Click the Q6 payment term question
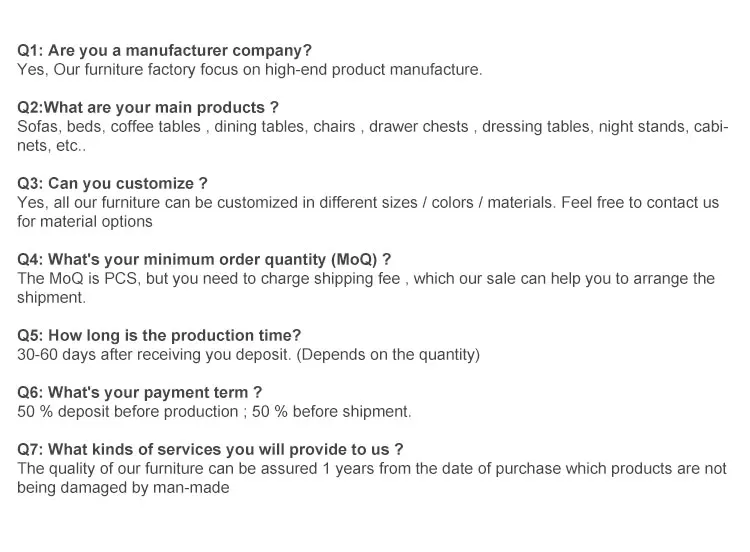 pos(140,392)
